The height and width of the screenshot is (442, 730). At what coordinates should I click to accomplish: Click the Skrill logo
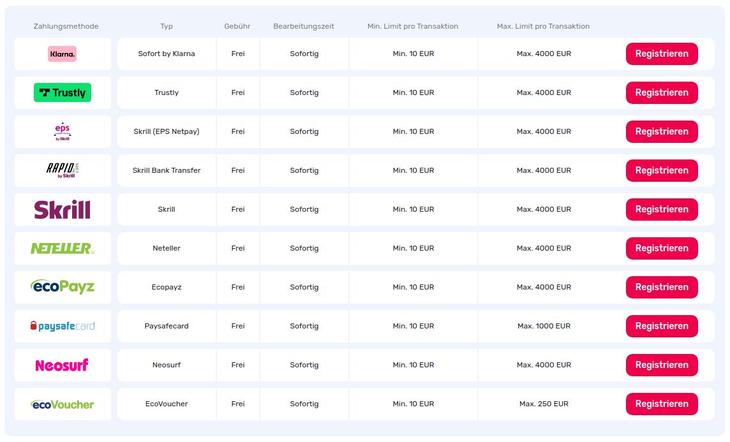62,210
